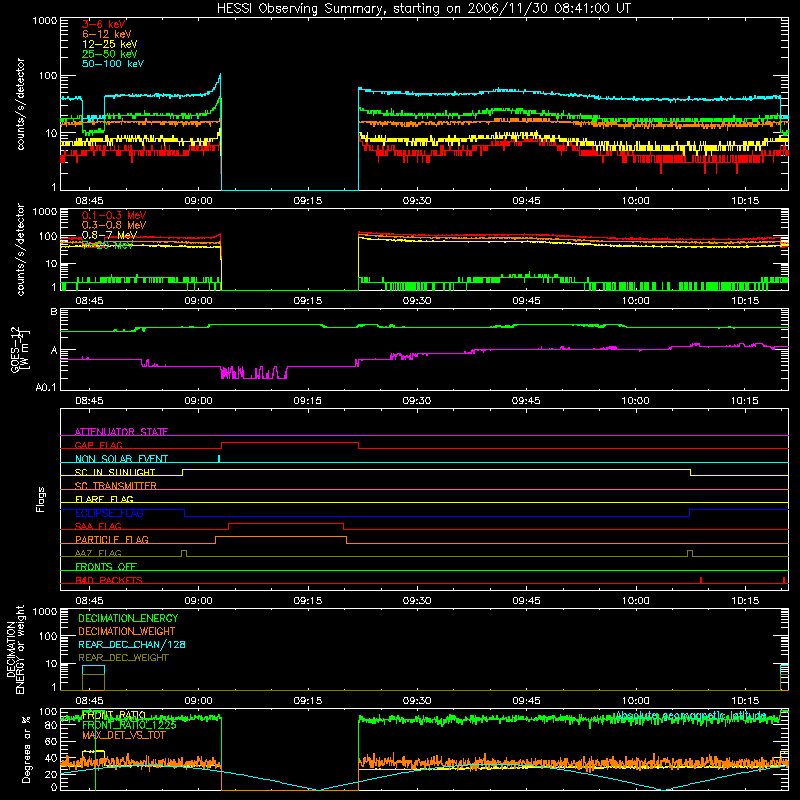Select the GAP_FLAG label
This screenshot has width=800, height=800.
pos(98,445)
